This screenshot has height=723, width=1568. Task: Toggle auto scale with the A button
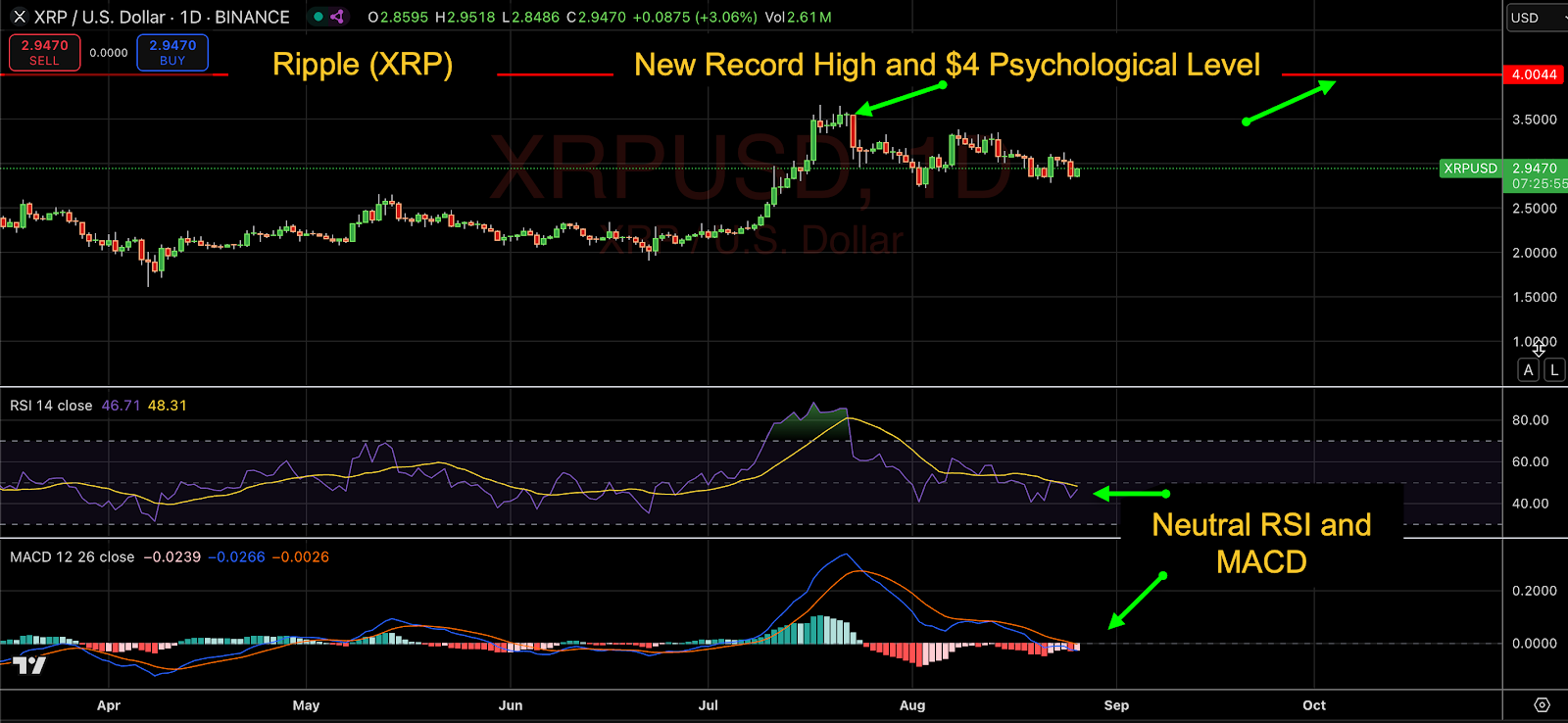pyautogui.click(x=1528, y=370)
